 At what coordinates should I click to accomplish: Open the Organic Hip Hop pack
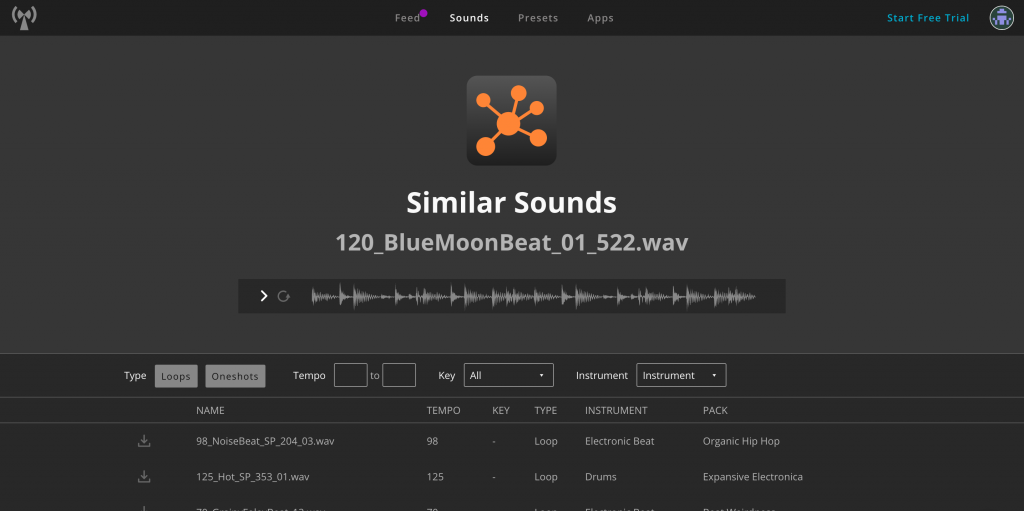pyautogui.click(x=741, y=441)
